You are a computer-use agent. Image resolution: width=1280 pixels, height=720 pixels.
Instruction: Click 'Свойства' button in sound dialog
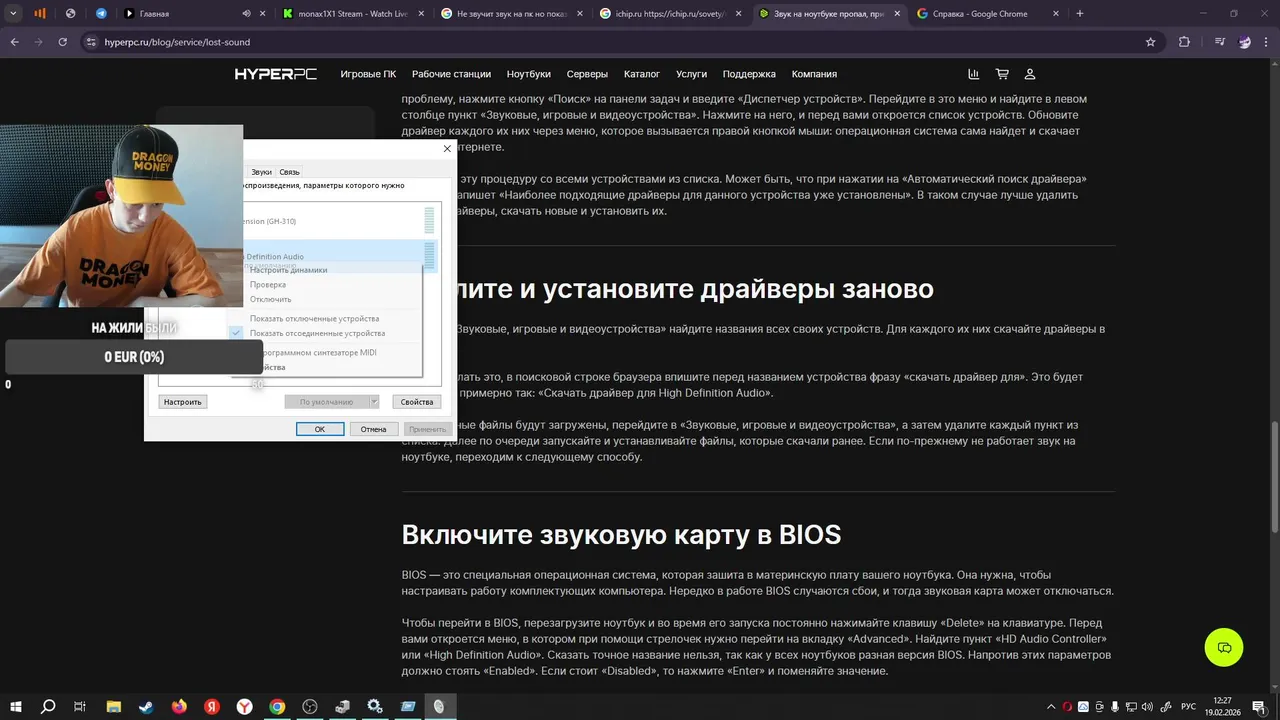pos(417,402)
